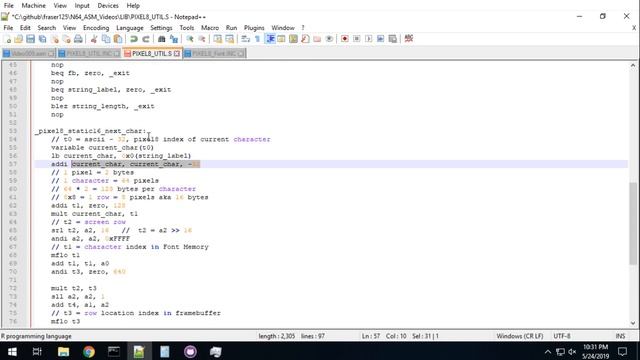Viewport: 640px width, 360px height.
Task: Show hidden system tray icons chevron
Action: [548, 351]
